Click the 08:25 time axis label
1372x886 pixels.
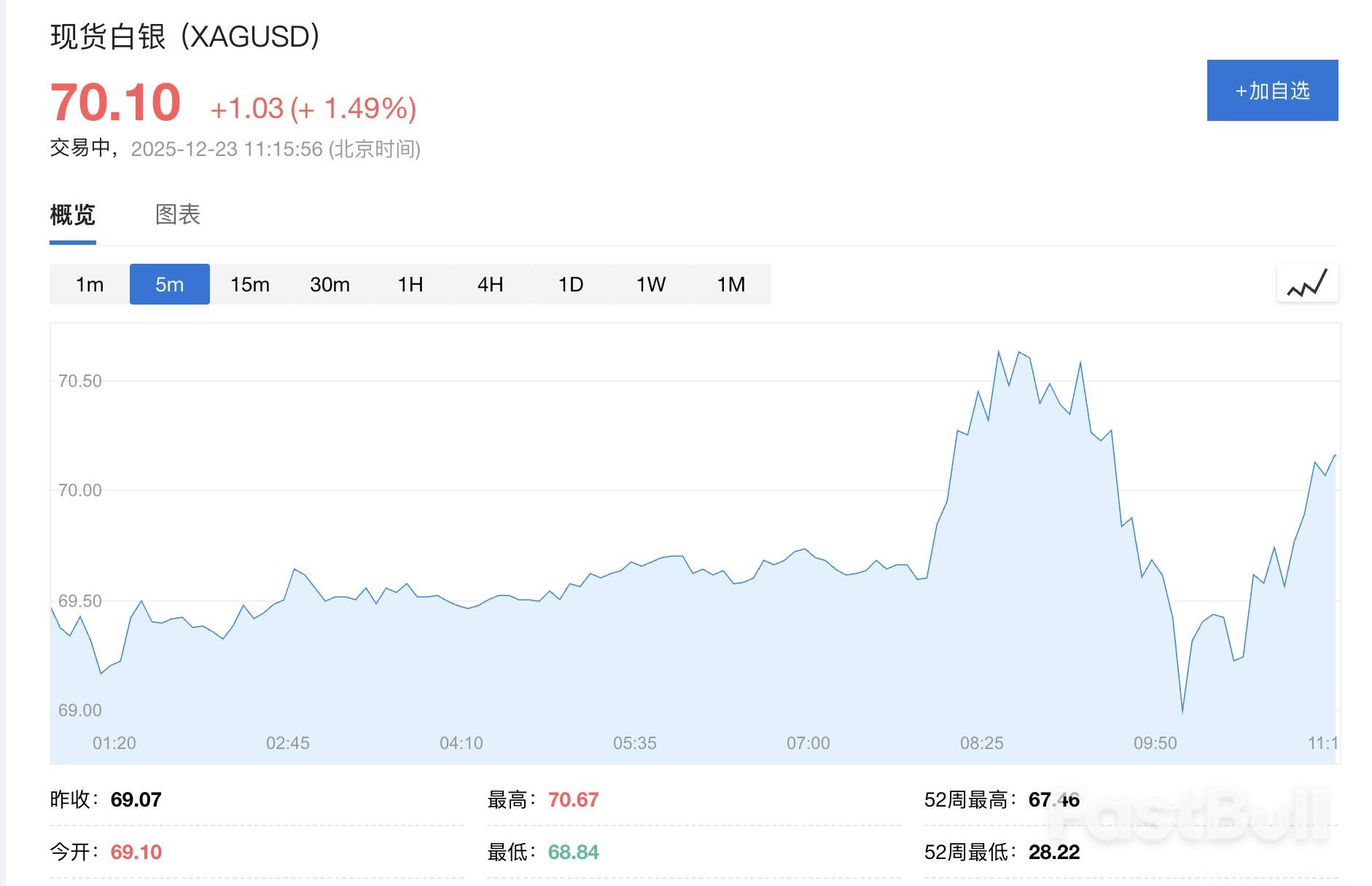[982, 743]
